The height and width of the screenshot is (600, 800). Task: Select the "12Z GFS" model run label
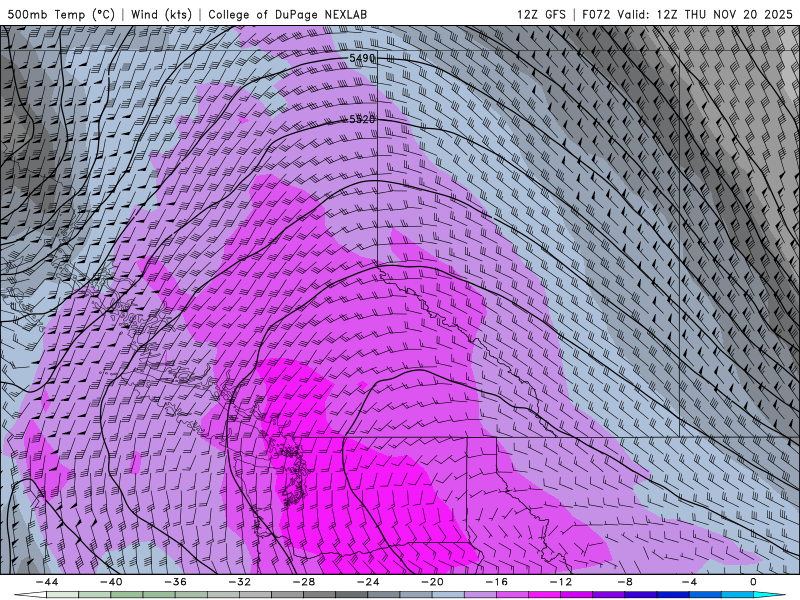541,14
